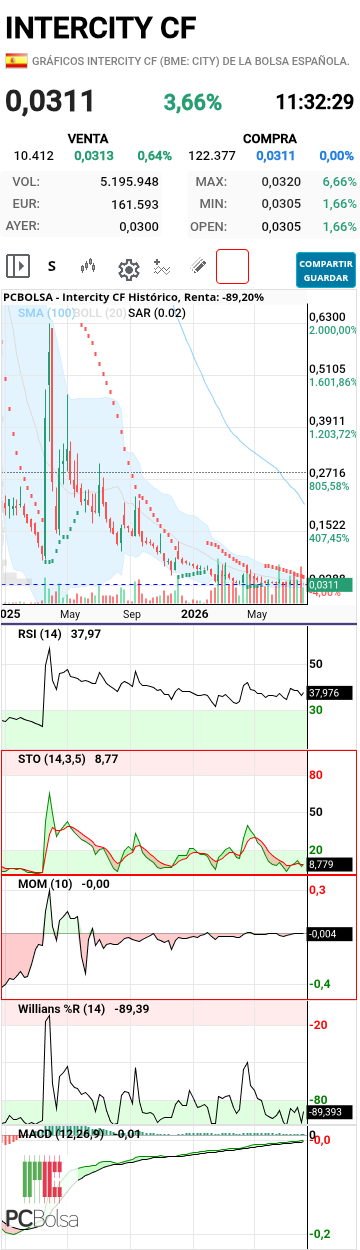Click the Spanish flag icon
The image size is (360, 1250).
pos(16,61)
